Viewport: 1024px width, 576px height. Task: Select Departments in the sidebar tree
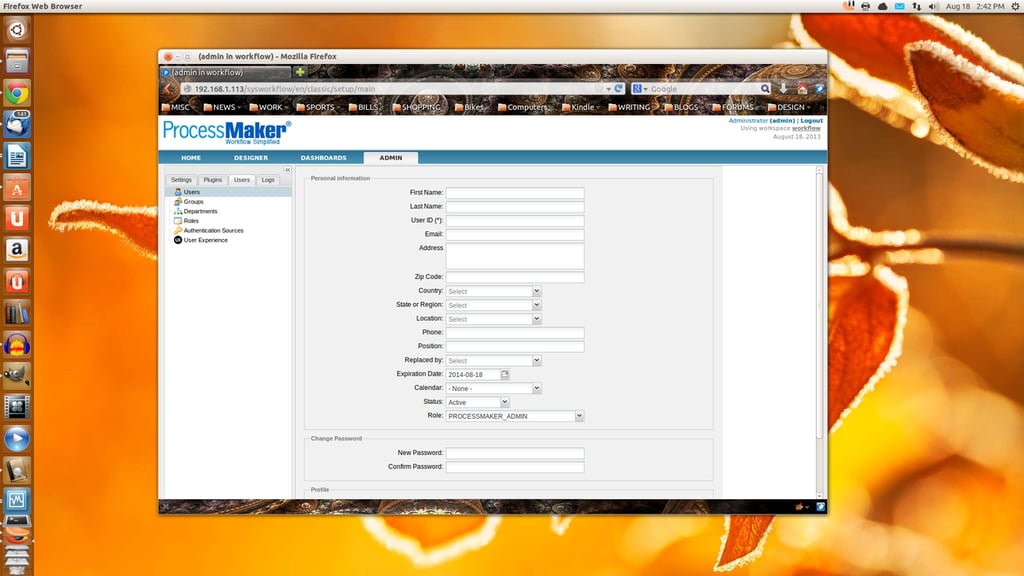[200, 211]
